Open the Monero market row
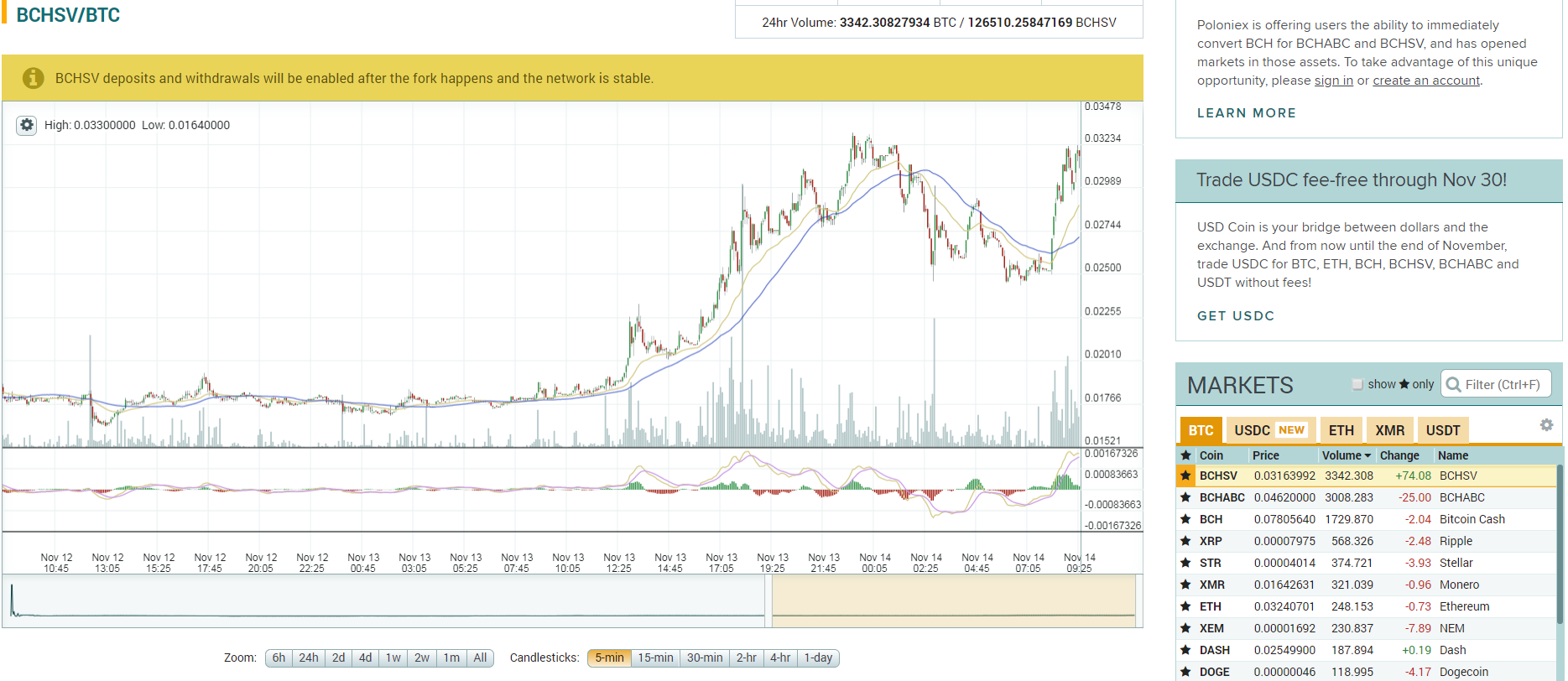Screen dimensions: 1568x681 pos(1366,585)
